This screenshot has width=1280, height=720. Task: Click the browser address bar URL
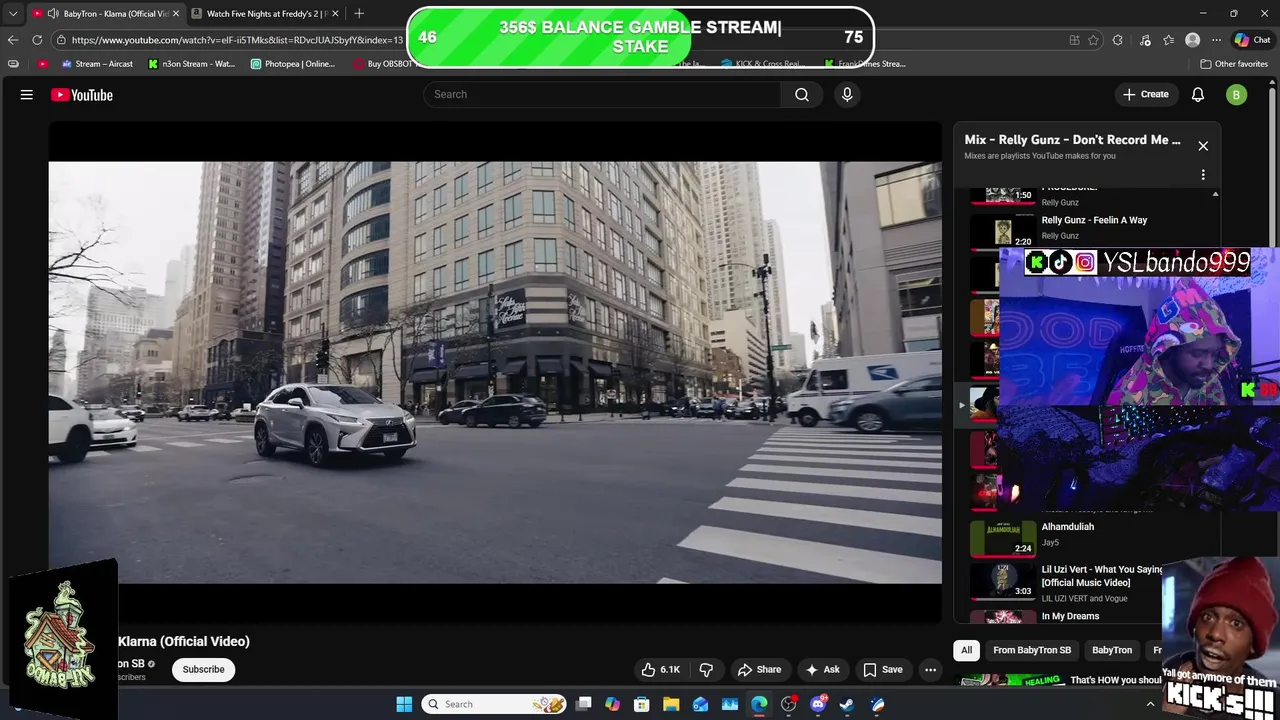point(236,40)
